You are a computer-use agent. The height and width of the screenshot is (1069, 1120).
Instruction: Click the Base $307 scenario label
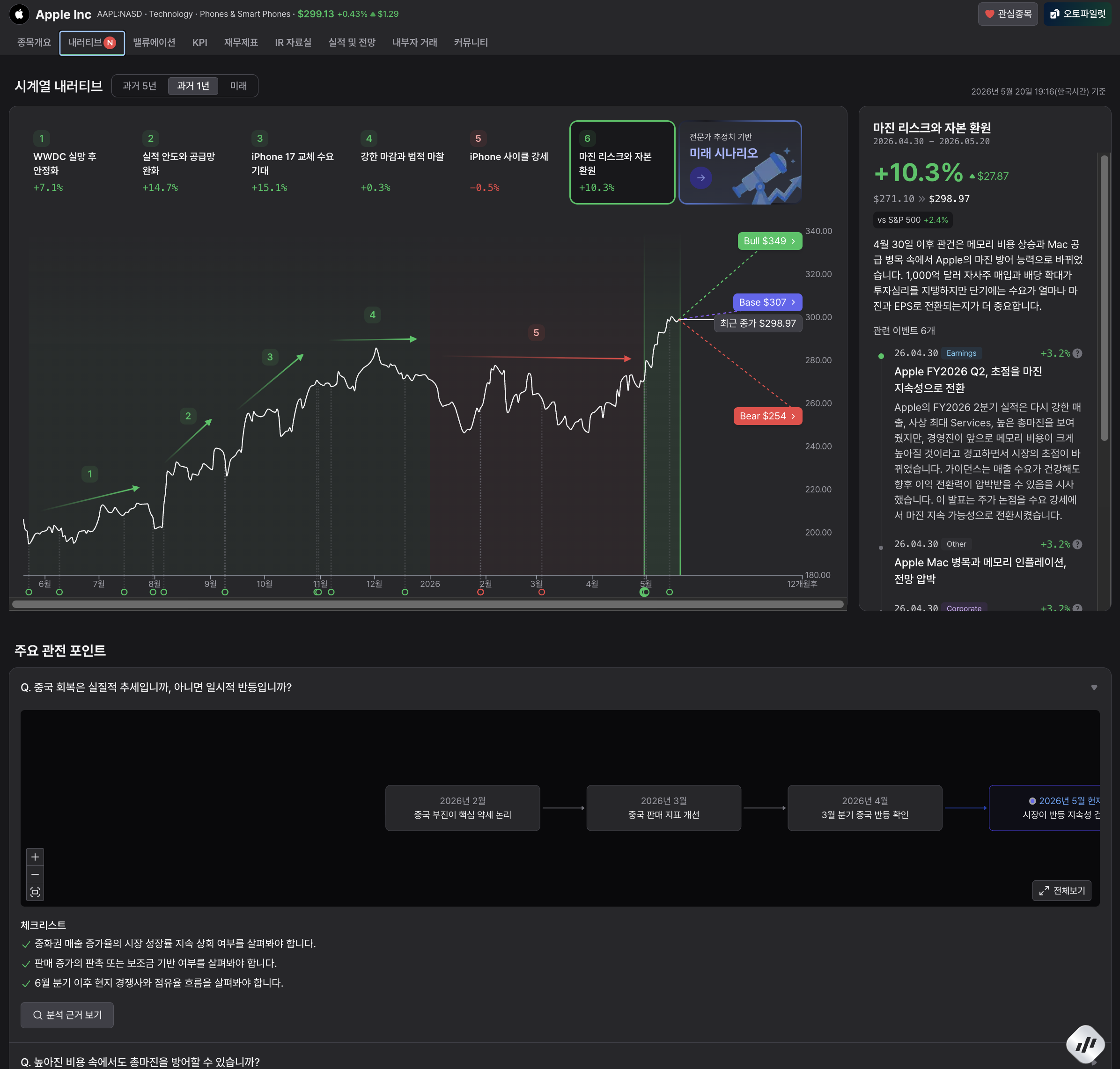(x=767, y=302)
